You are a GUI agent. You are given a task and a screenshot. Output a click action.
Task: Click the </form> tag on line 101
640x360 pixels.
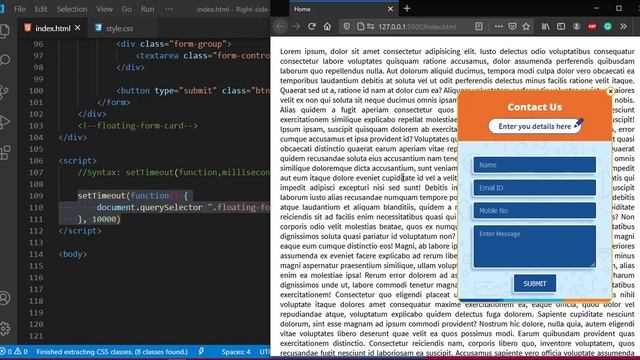113,102
